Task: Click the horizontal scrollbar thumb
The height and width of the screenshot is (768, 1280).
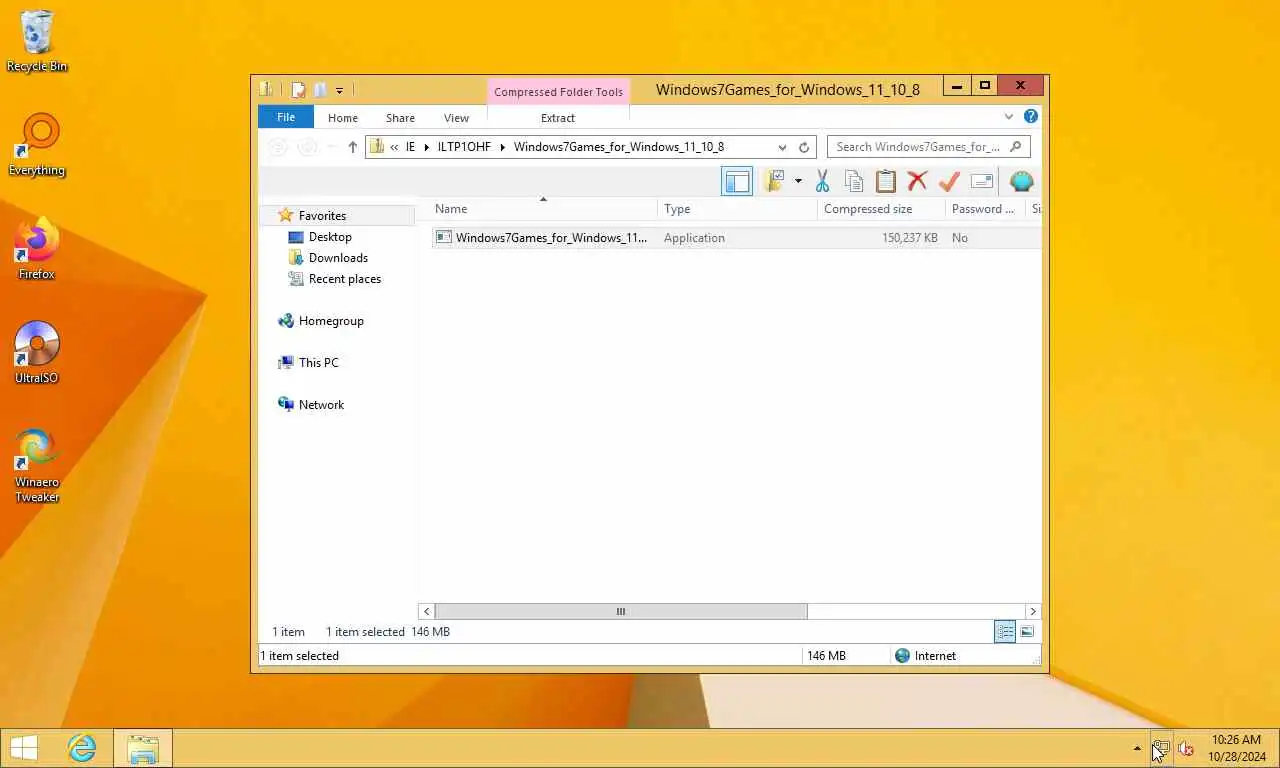Action: point(621,611)
